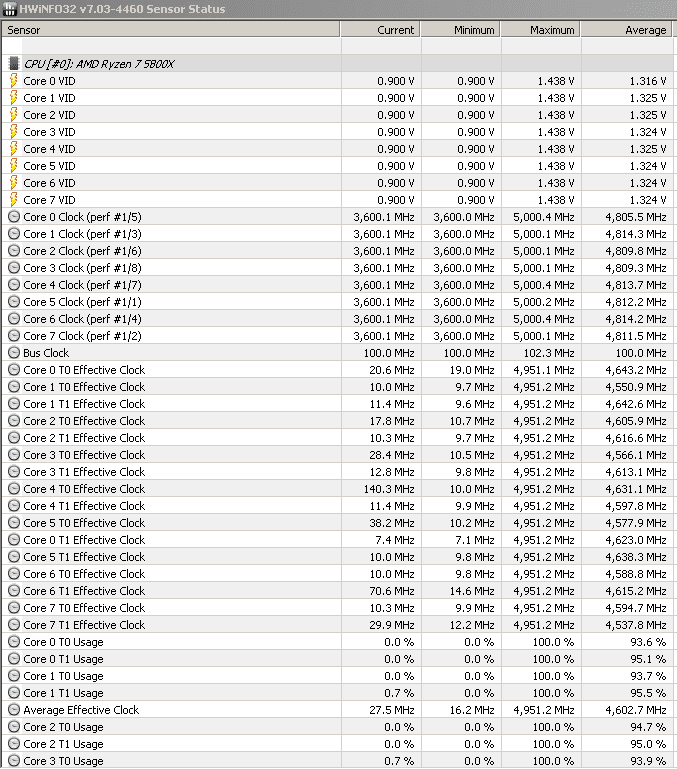The image size is (677, 770).
Task: Click the Maximum column header
Action: [541, 30]
